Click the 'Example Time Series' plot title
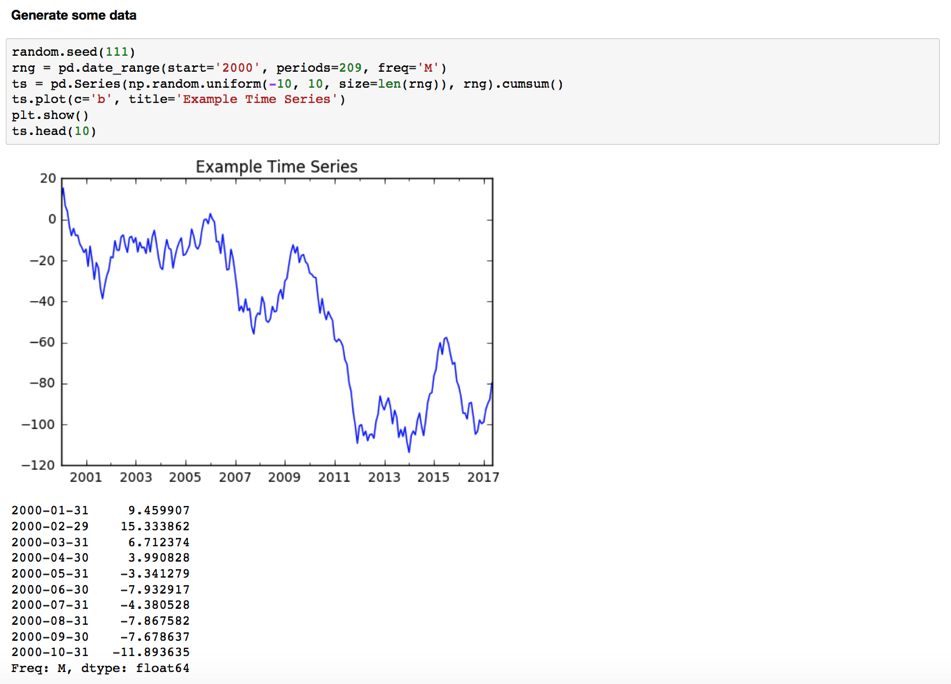 [x=277, y=167]
